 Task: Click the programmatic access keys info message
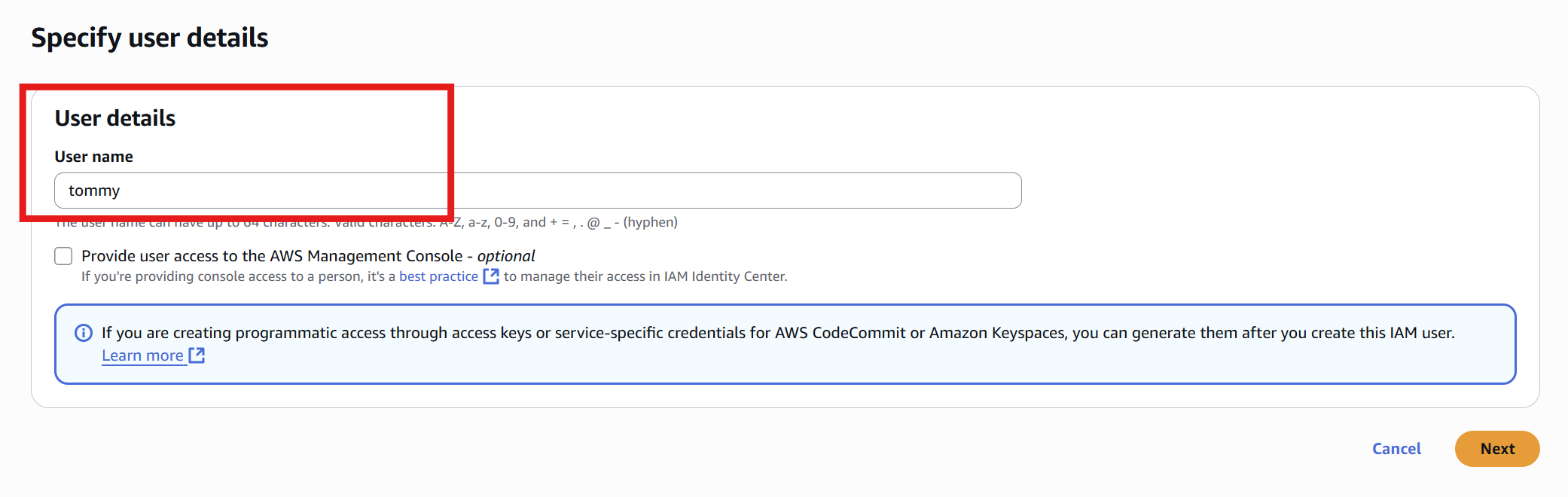(x=778, y=333)
